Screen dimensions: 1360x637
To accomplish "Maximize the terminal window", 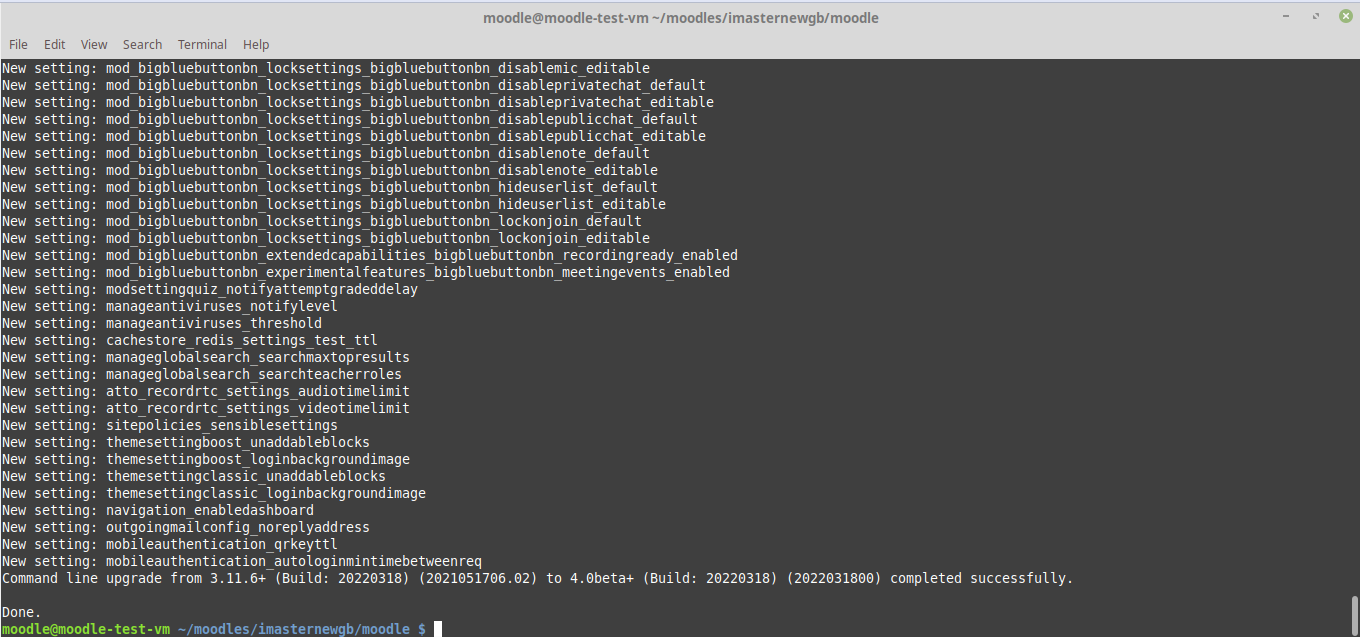I will point(1317,17).
